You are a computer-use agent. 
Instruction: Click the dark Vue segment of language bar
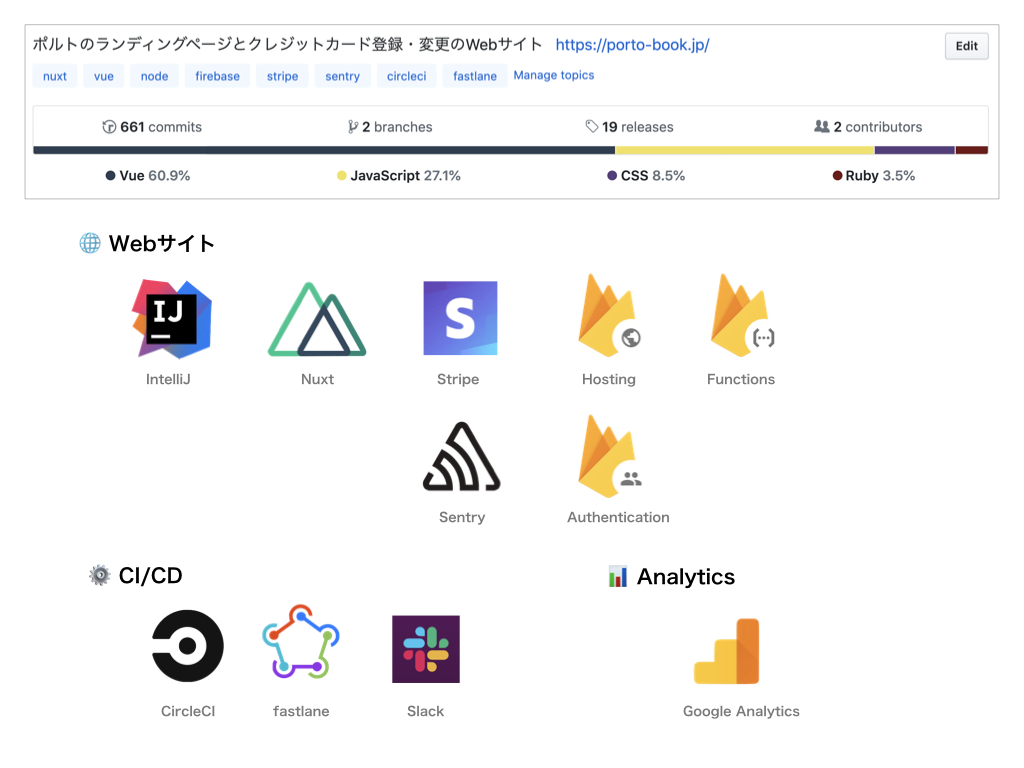pos(324,150)
